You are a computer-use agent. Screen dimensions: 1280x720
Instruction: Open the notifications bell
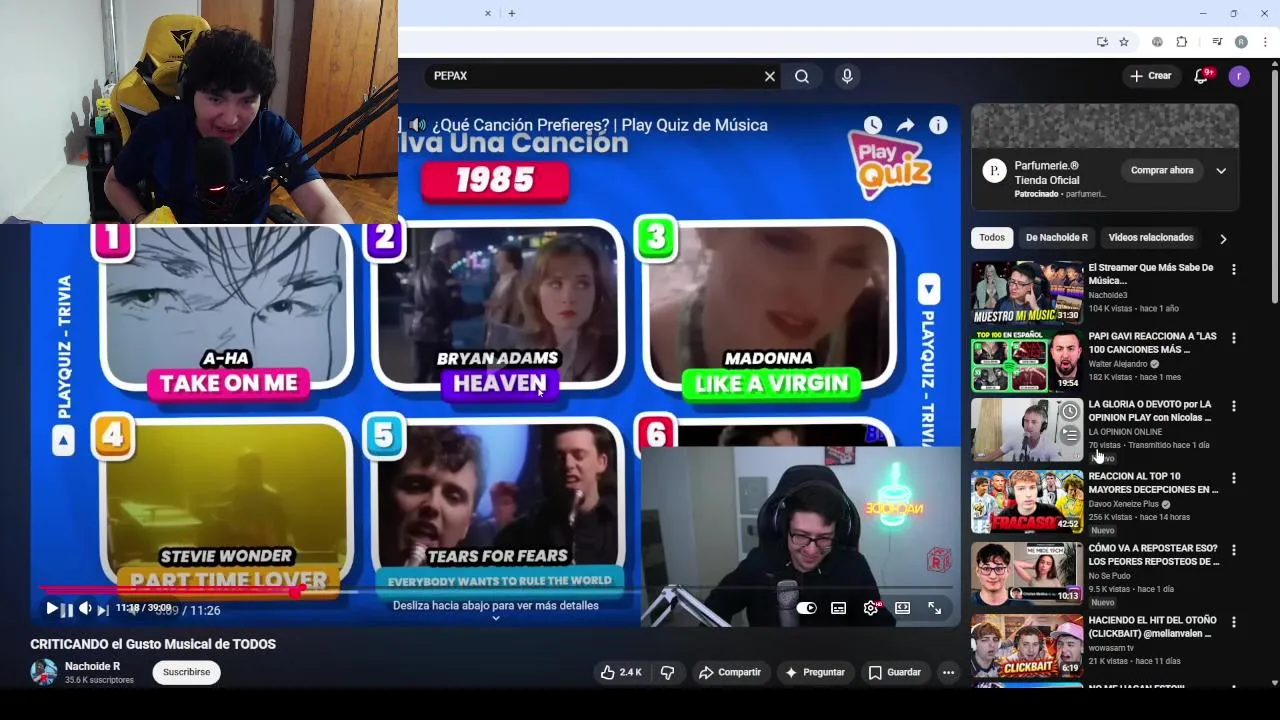(1202, 76)
